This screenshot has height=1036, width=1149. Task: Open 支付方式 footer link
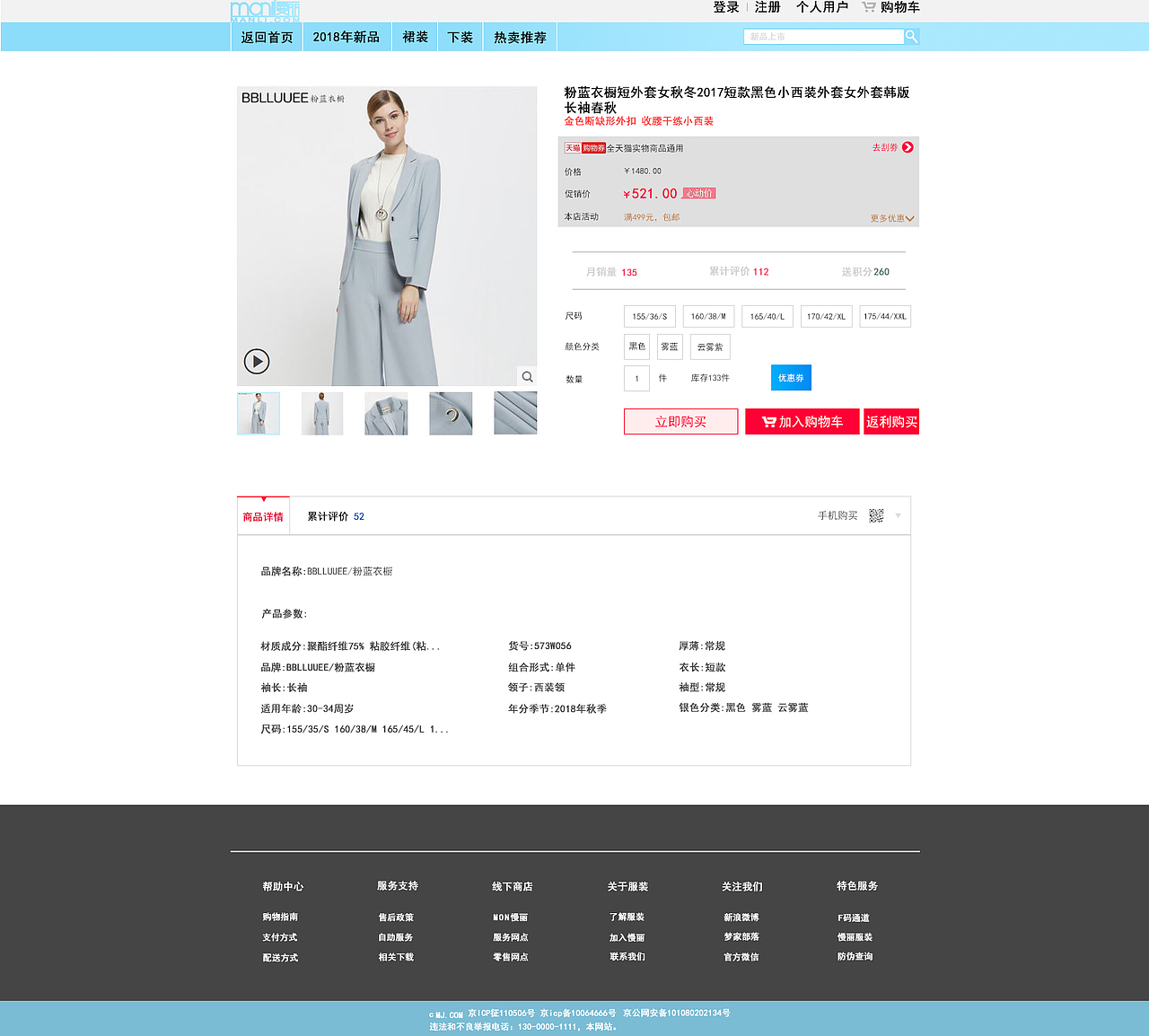point(279,937)
